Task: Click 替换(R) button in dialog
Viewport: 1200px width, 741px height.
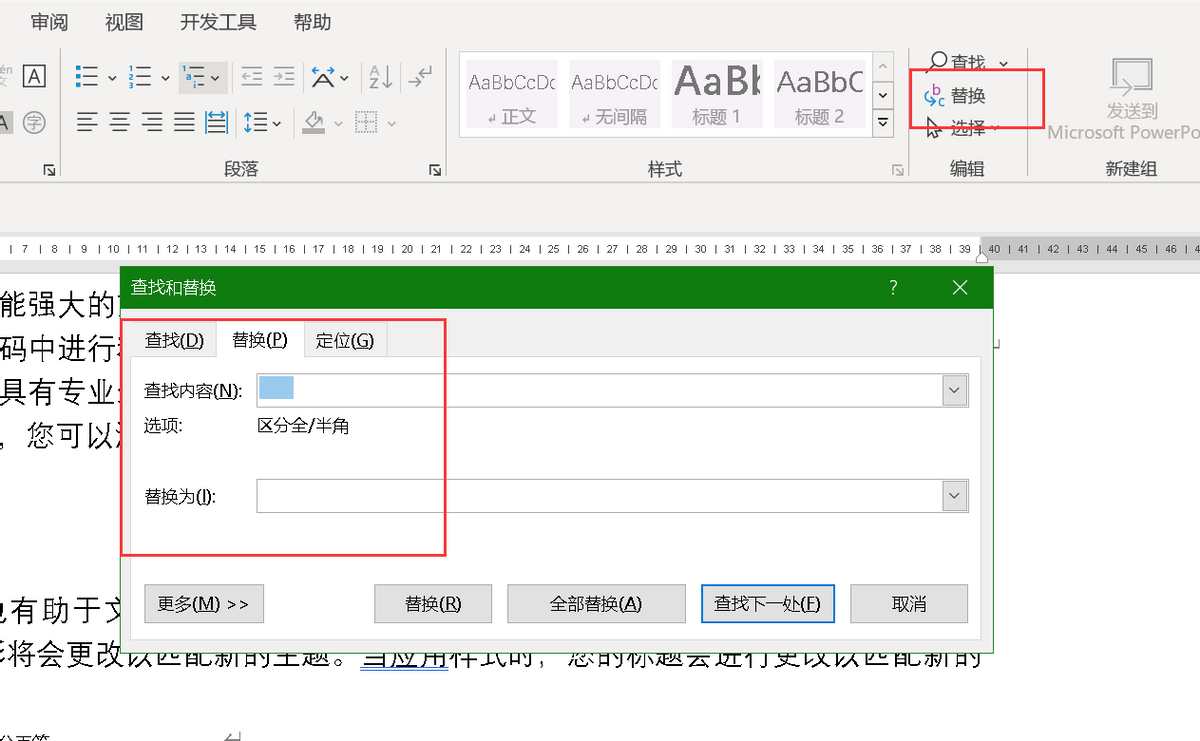Action: [433, 604]
